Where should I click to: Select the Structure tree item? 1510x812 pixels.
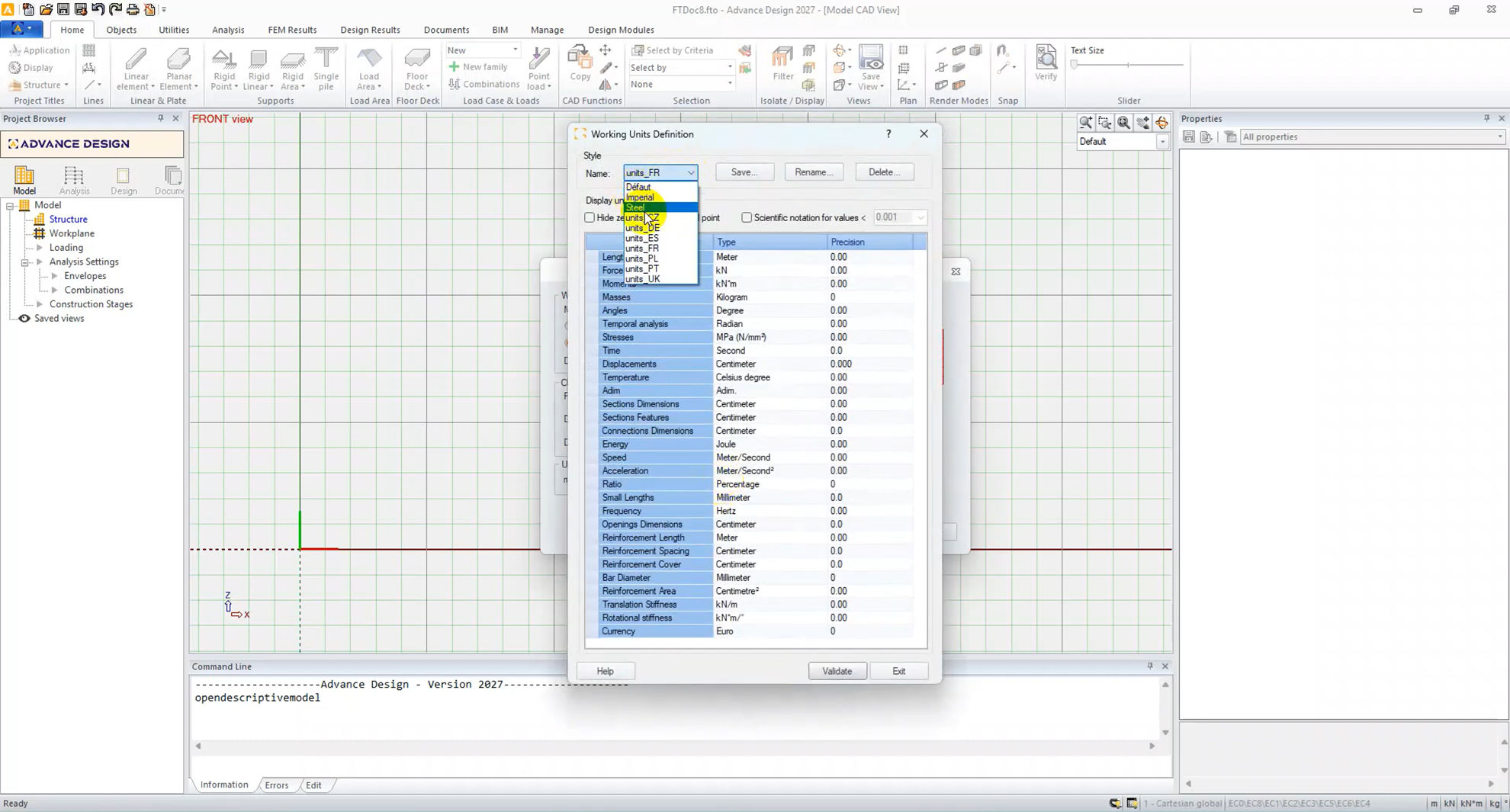click(68, 219)
